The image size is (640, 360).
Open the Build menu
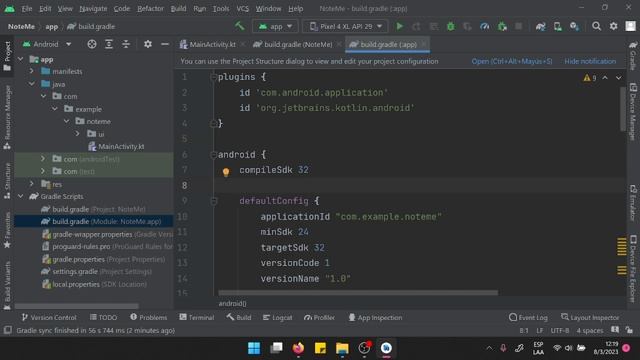point(178,9)
